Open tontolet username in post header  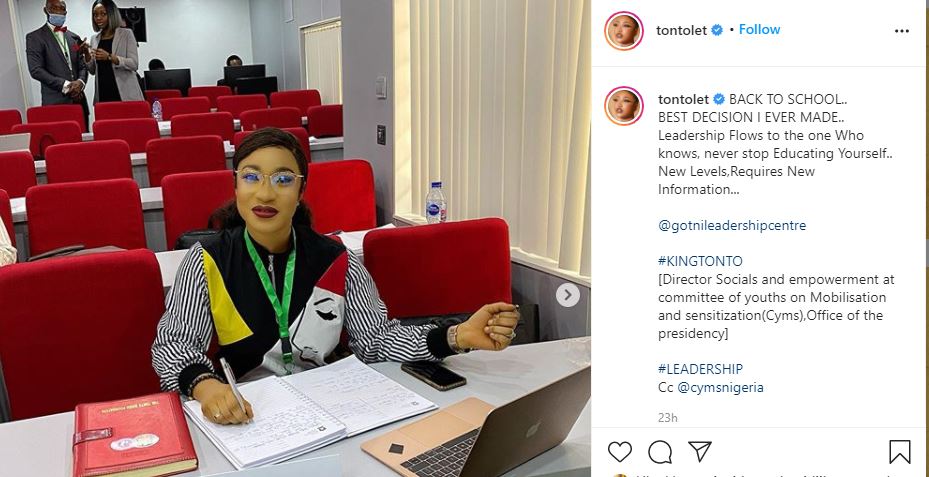(681, 30)
